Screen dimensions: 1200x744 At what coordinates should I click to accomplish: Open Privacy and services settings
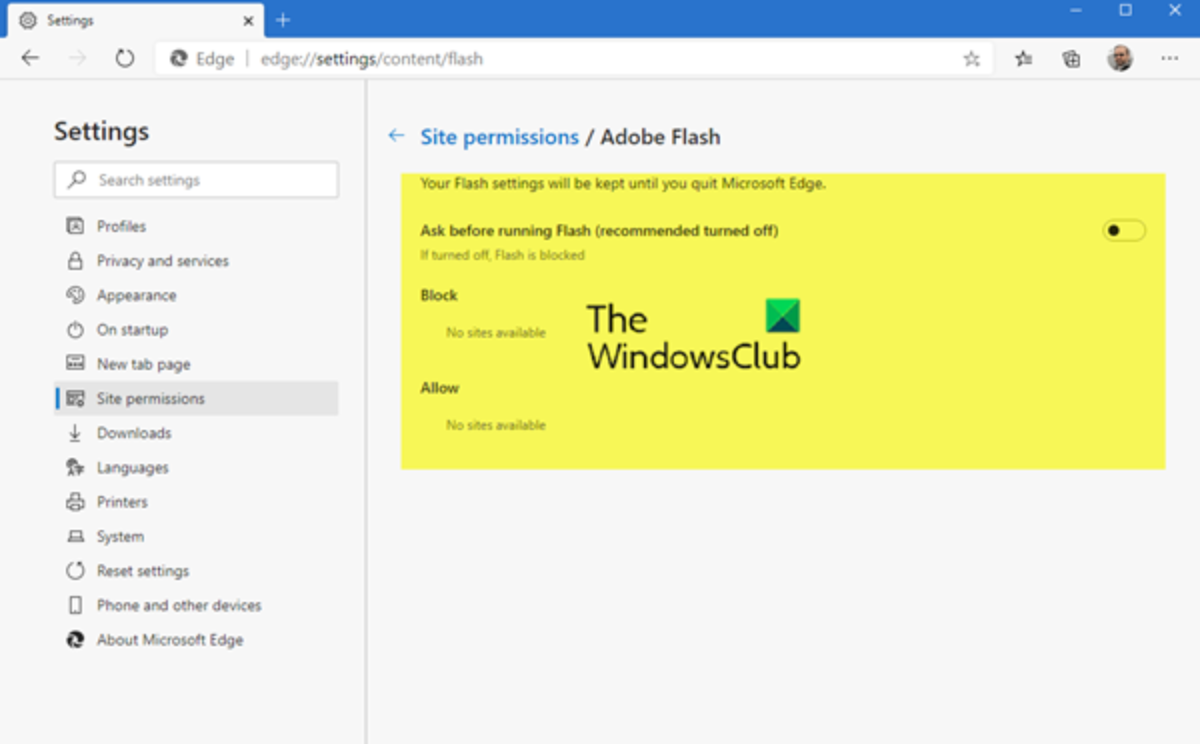coord(196,261)
